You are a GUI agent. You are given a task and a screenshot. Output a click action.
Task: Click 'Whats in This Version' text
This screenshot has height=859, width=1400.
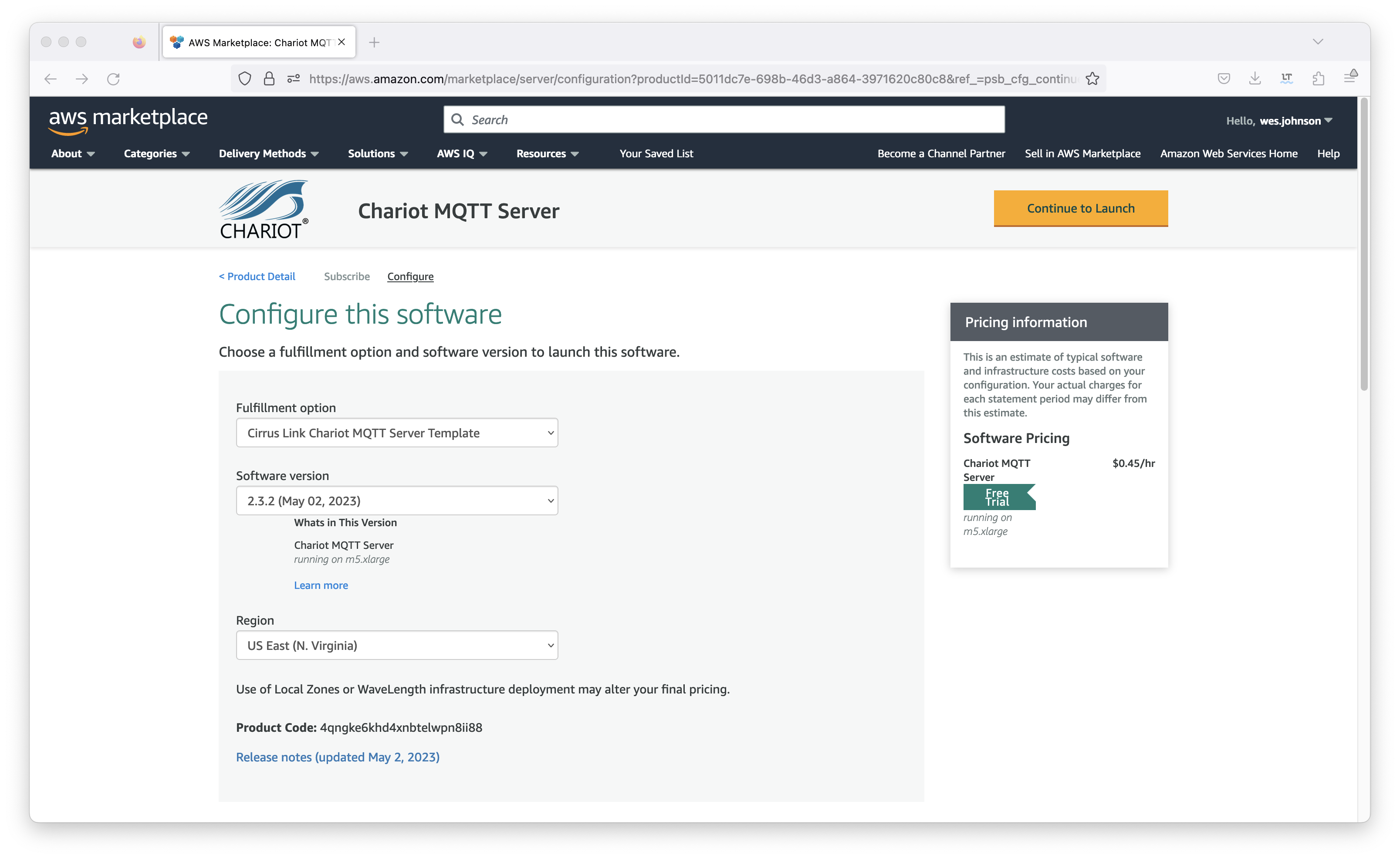(345, 522)
